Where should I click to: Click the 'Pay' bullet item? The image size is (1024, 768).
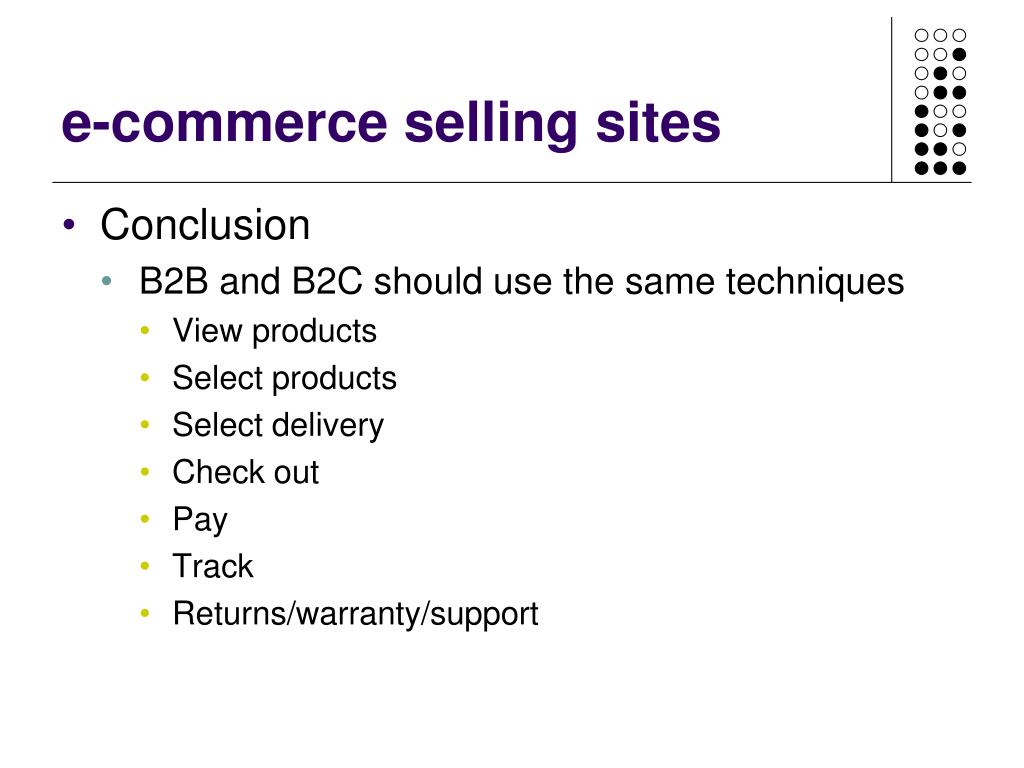tap(200, 520)
